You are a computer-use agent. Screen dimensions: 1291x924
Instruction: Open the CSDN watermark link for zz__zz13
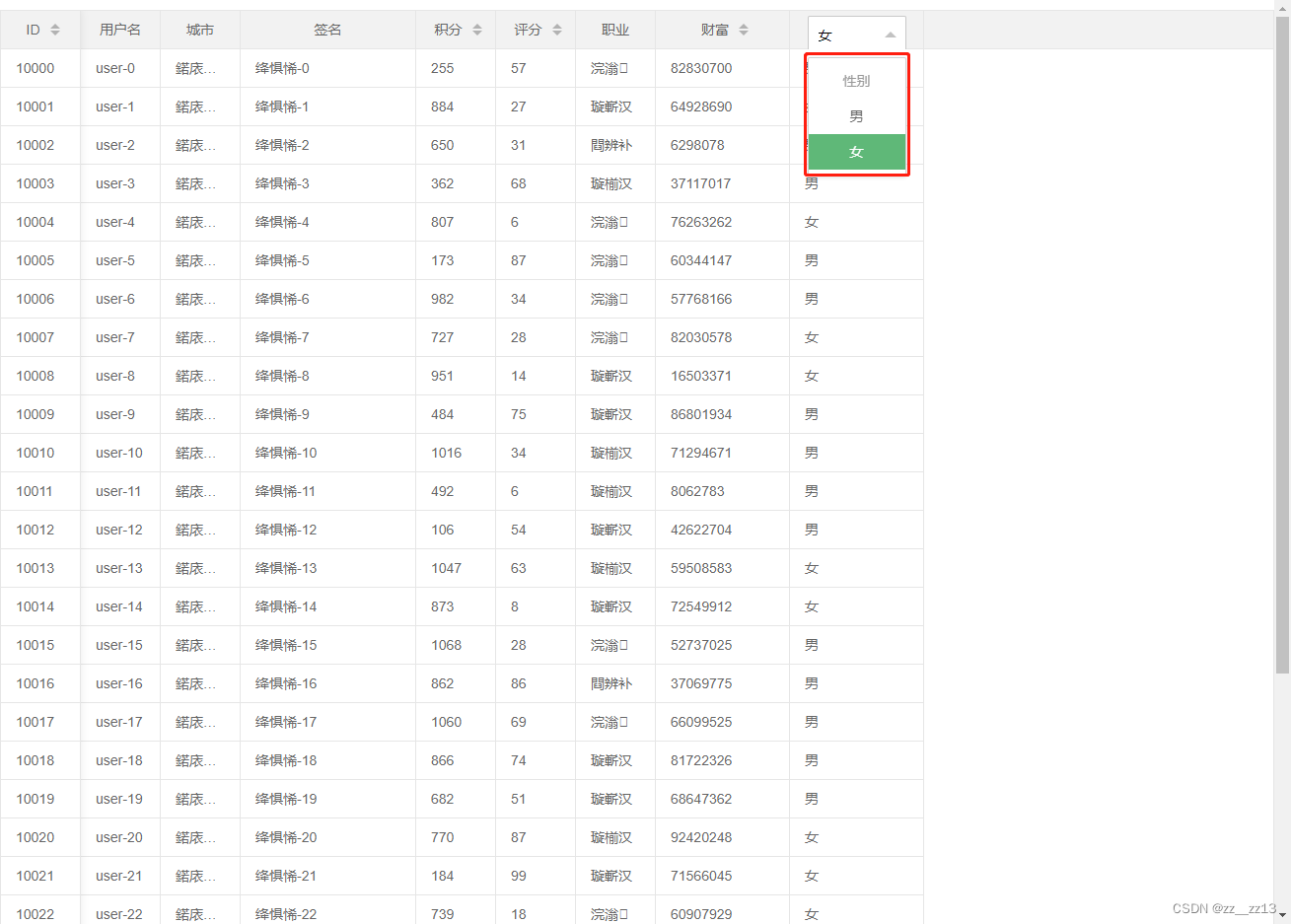tap(1226, 906)
